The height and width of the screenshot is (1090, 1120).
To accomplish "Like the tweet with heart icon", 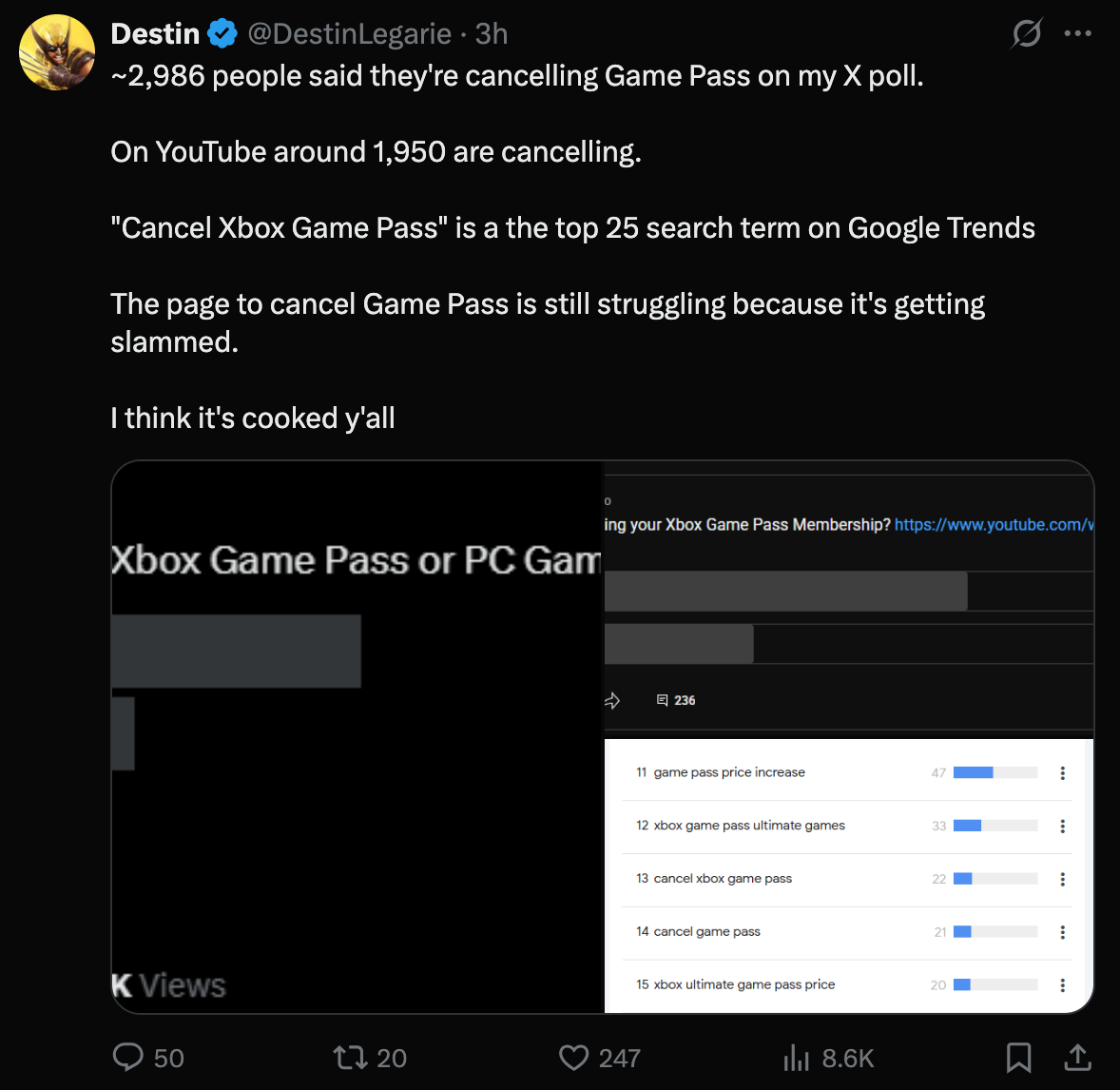I will (x=573, y=1057).
